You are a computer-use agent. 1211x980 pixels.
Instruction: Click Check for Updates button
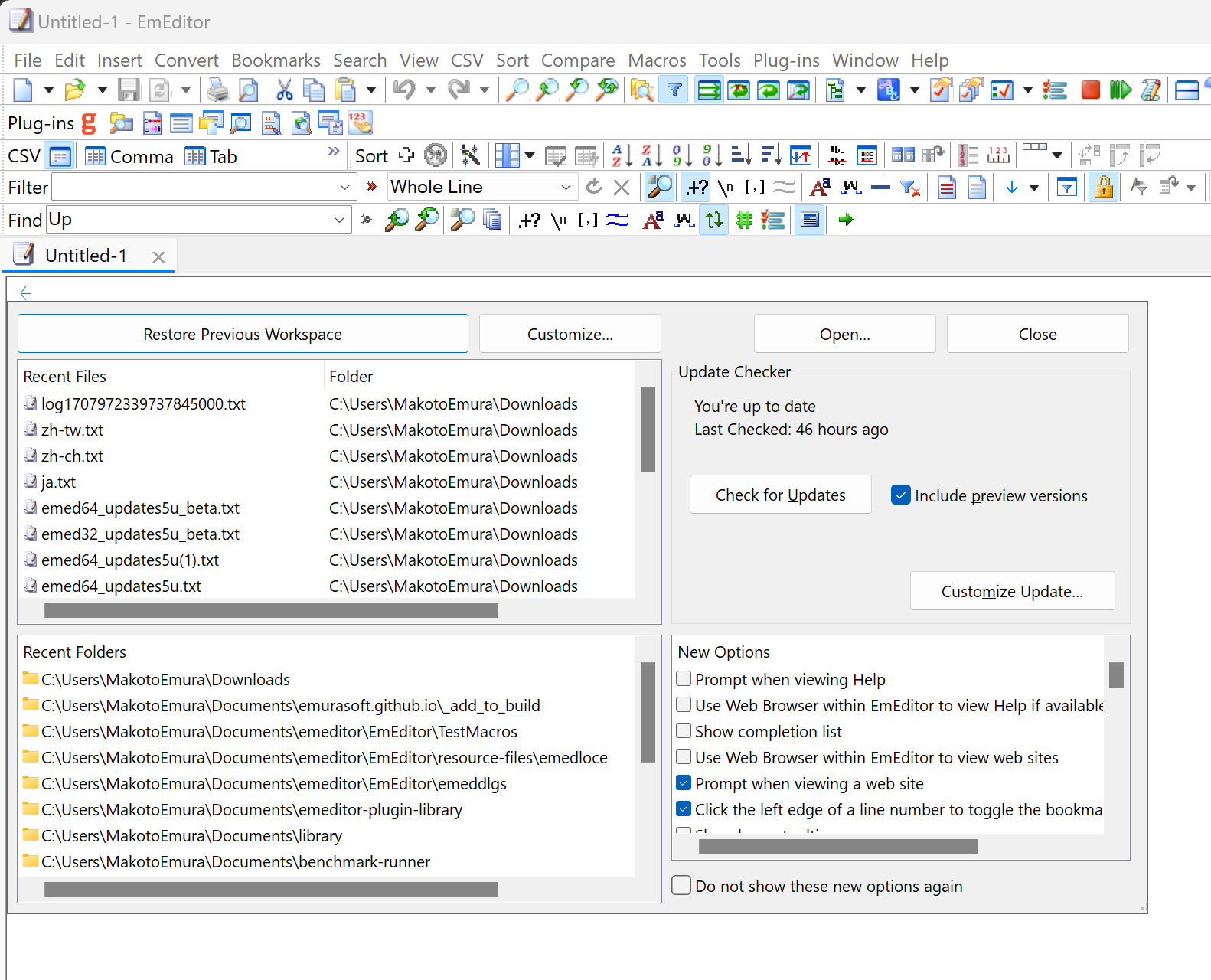pyautogui.click(x=780, y=495)
